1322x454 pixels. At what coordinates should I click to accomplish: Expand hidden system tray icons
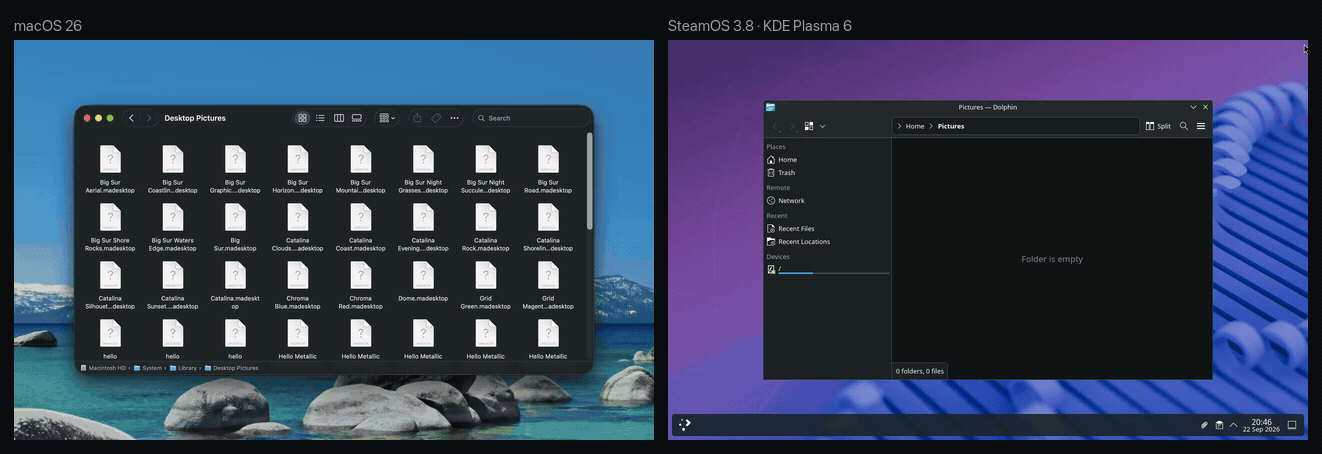coord(1233,425)
